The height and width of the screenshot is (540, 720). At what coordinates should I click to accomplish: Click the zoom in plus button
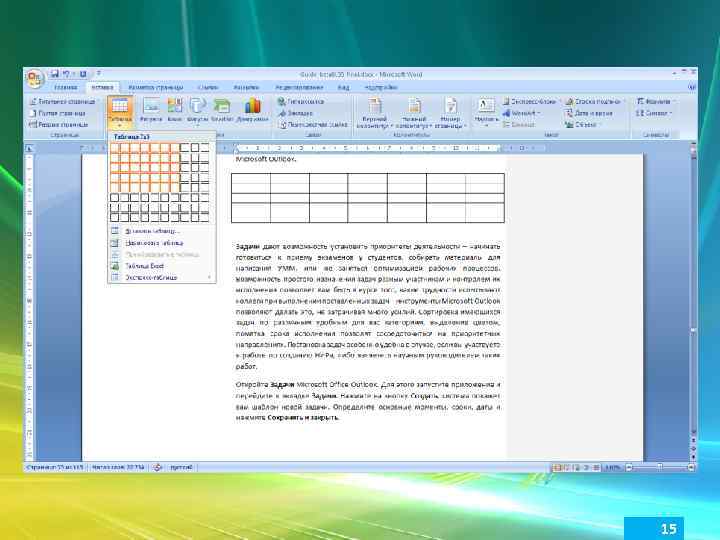[x=690, y=467]
